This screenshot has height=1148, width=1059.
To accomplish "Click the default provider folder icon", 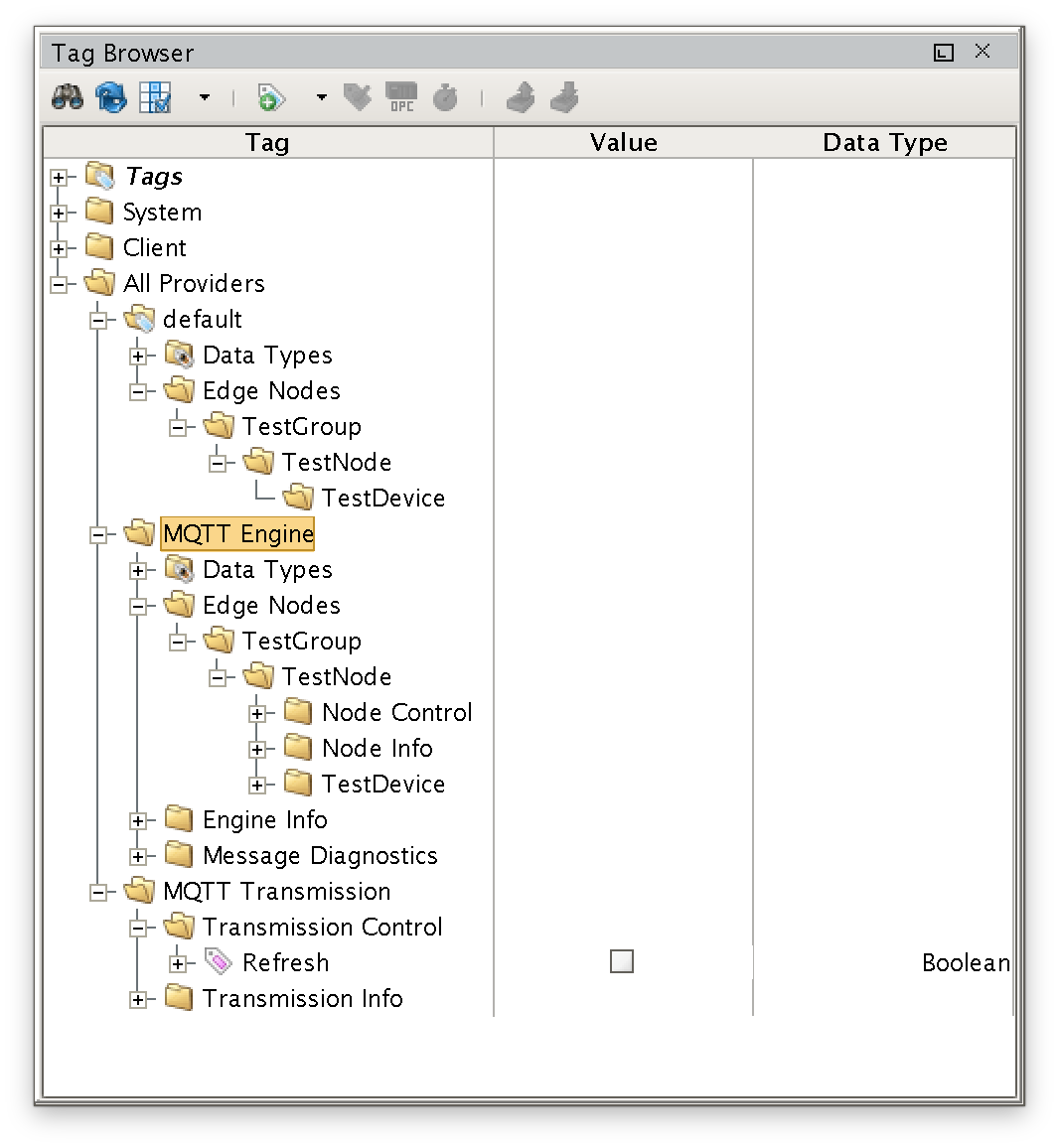I will [139, 319].
